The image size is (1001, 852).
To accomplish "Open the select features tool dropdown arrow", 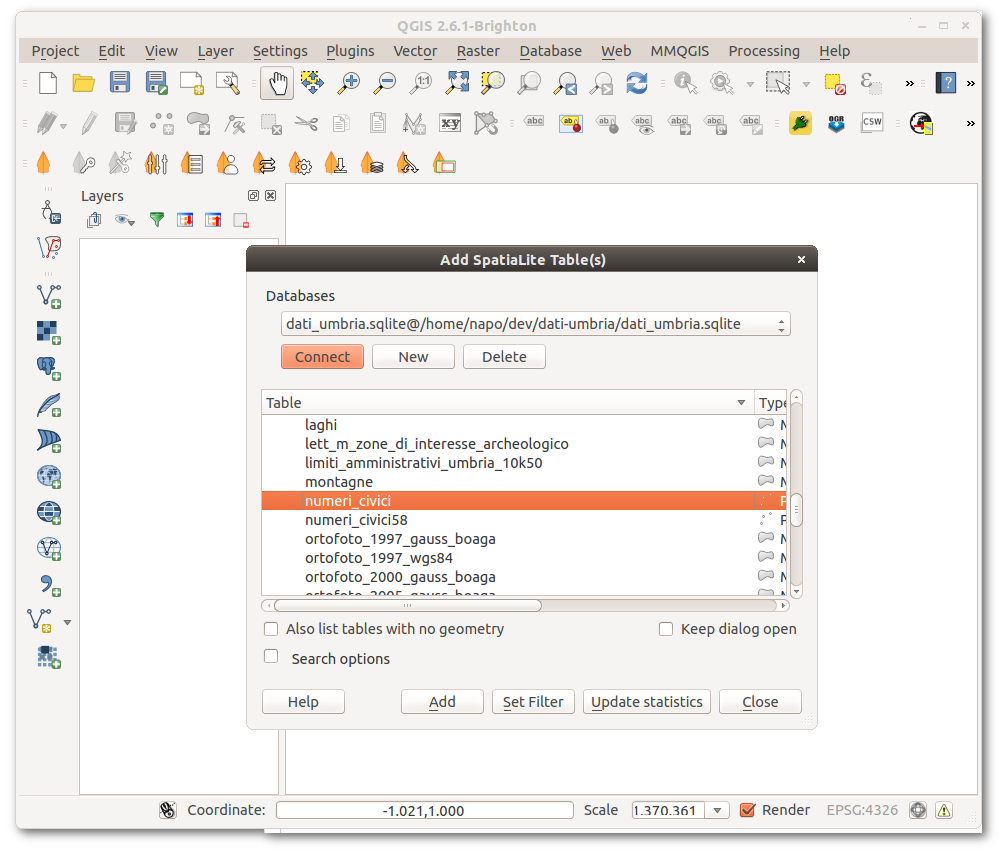I will click(806, 84).
